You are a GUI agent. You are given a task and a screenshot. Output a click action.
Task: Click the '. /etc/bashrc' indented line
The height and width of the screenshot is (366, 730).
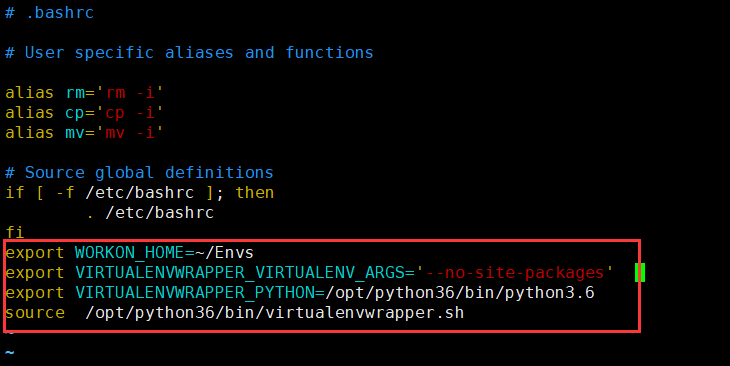[150, 213]
